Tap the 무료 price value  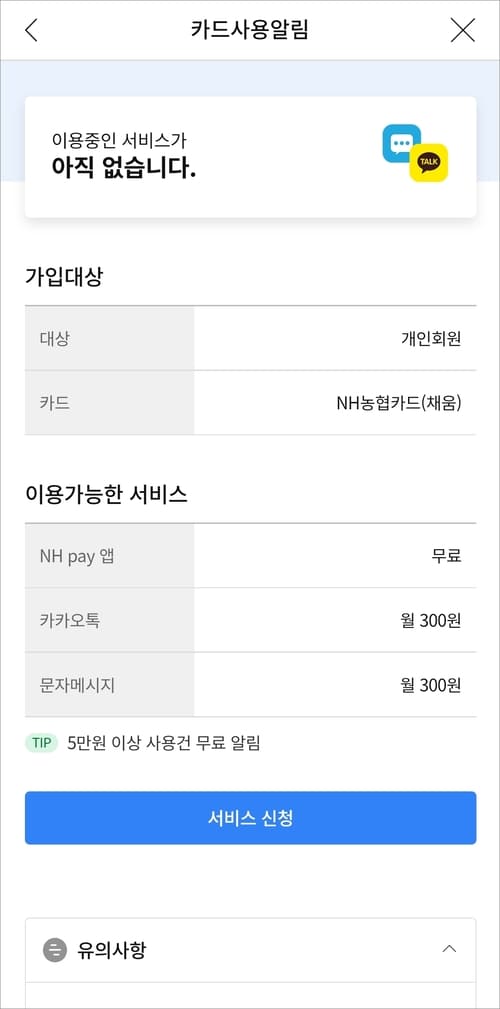(x=446, y=555)
